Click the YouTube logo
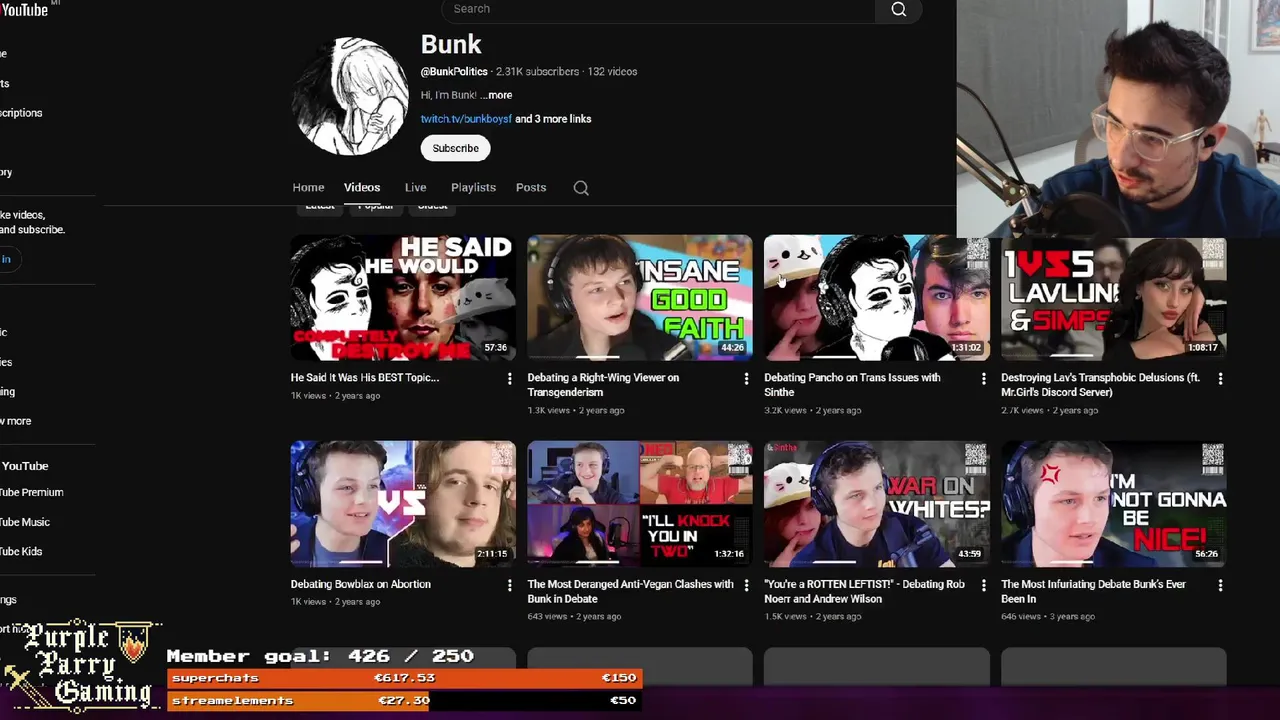1280x720 pixels. [24, 9]
